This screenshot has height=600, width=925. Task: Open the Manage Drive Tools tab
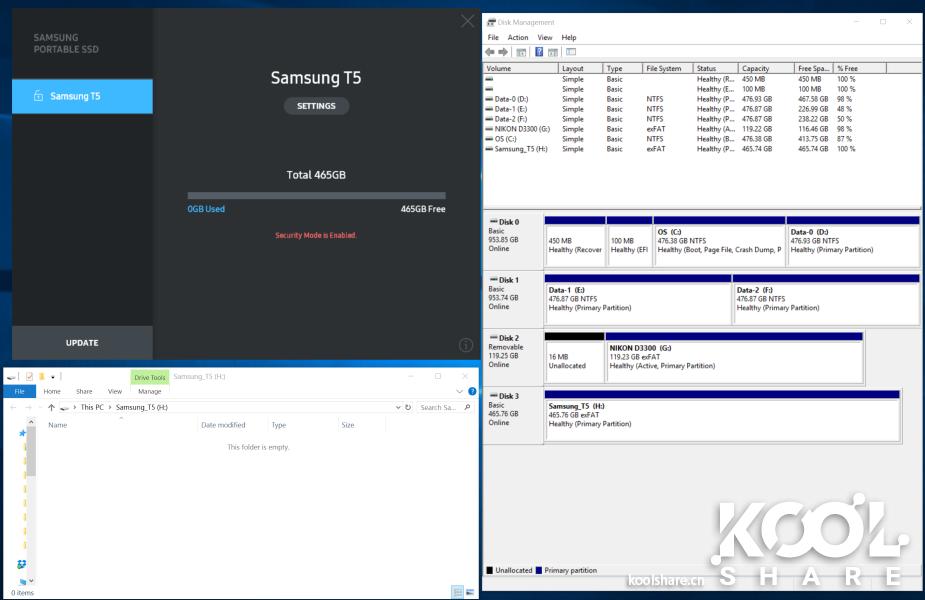pos(150,391)
